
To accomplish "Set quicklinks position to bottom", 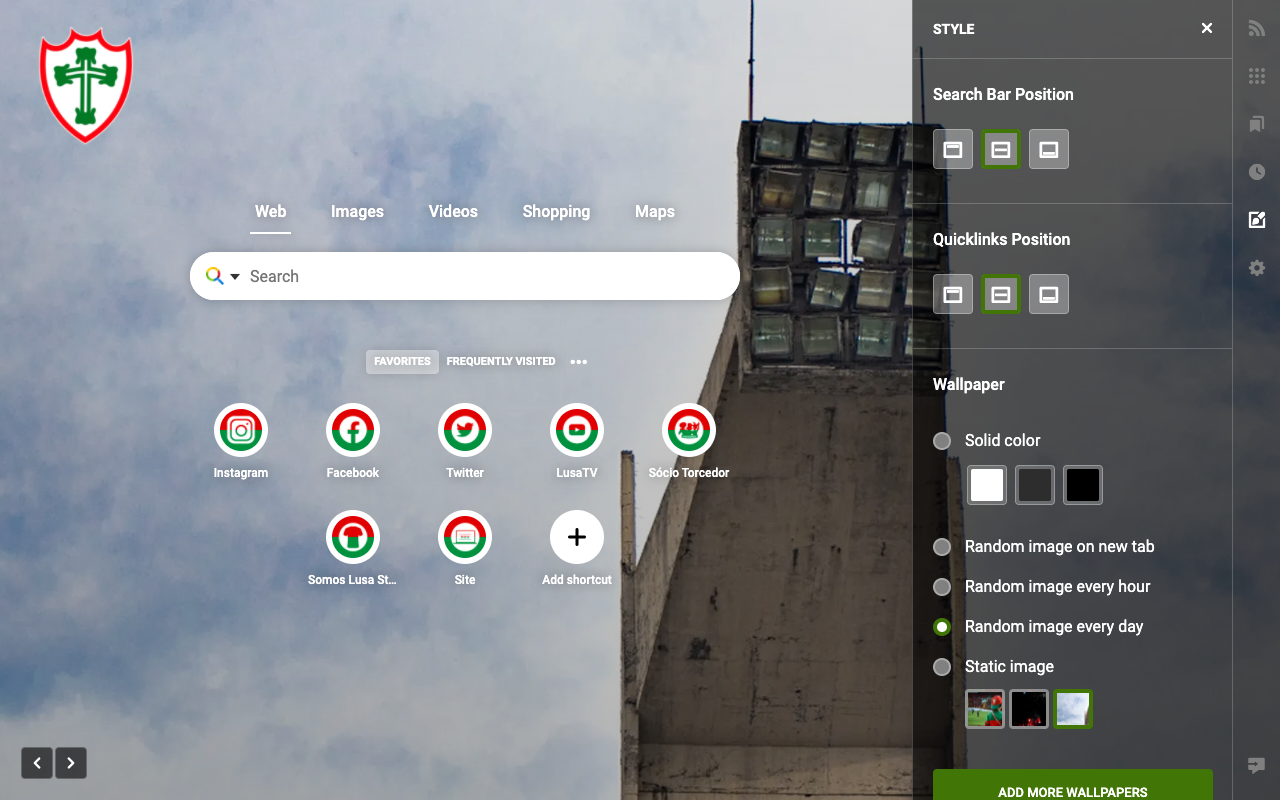I will click(x=1049, y=295).
